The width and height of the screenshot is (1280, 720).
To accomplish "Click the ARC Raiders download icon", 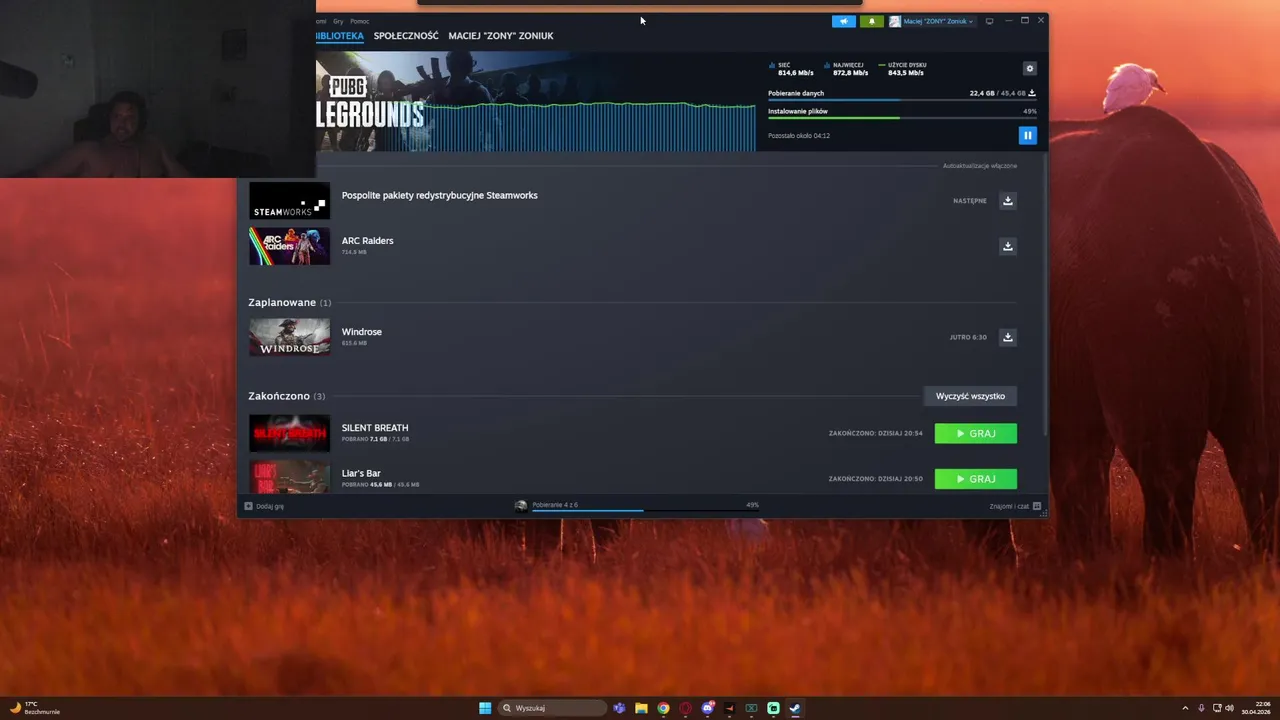I will [1008, 246].
